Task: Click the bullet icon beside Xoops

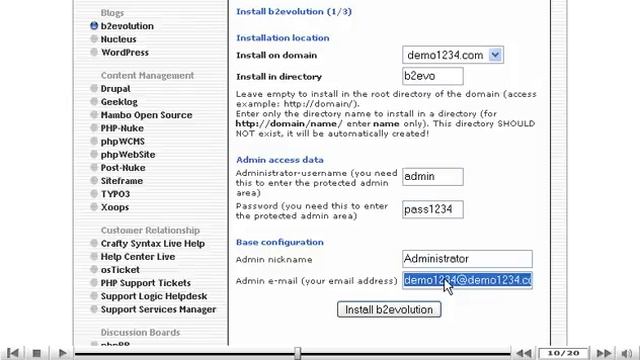Action: 94,207
